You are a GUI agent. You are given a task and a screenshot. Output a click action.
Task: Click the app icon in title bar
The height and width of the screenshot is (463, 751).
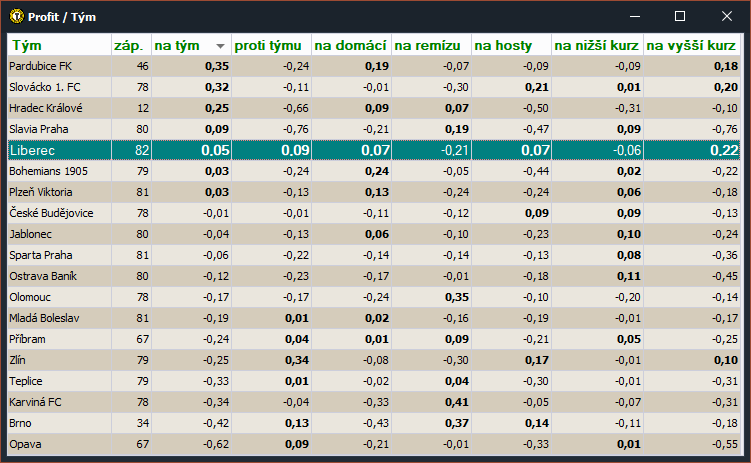(16, 16)
